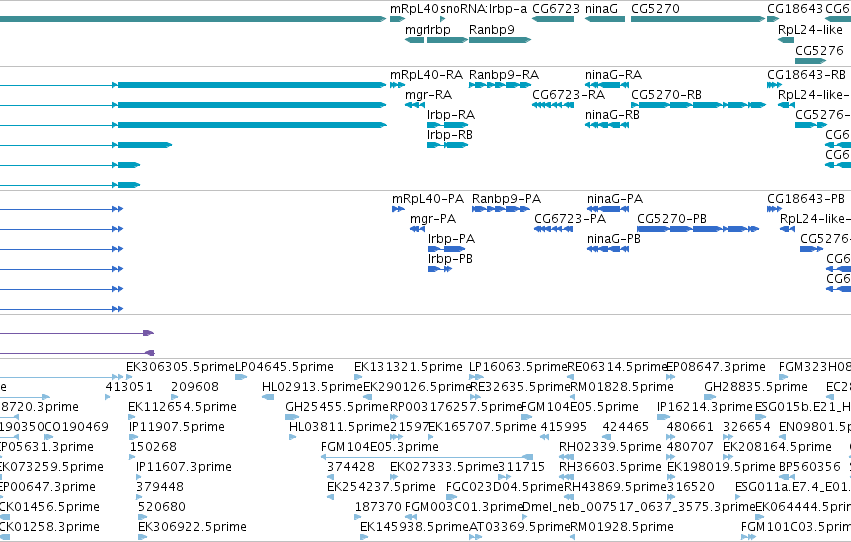
Task: Select the LP04645.5prime EST label
Action: click(284, 367)
